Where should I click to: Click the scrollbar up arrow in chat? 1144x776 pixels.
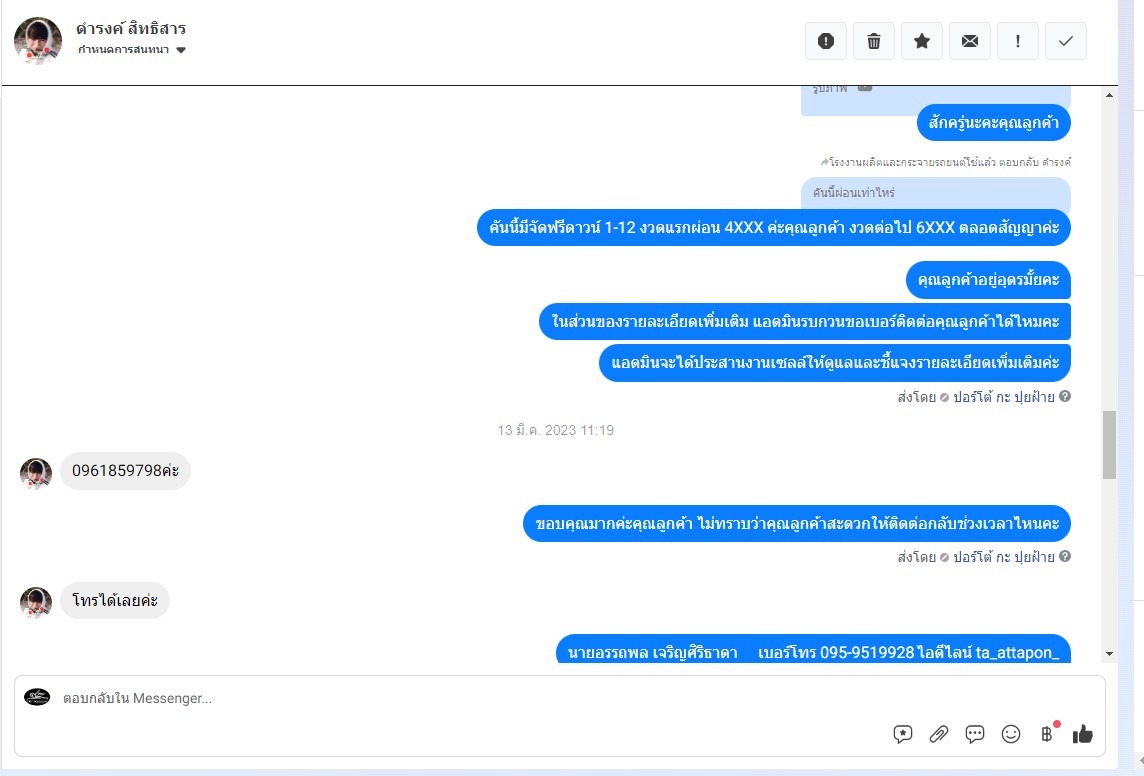coord(1109,95)
